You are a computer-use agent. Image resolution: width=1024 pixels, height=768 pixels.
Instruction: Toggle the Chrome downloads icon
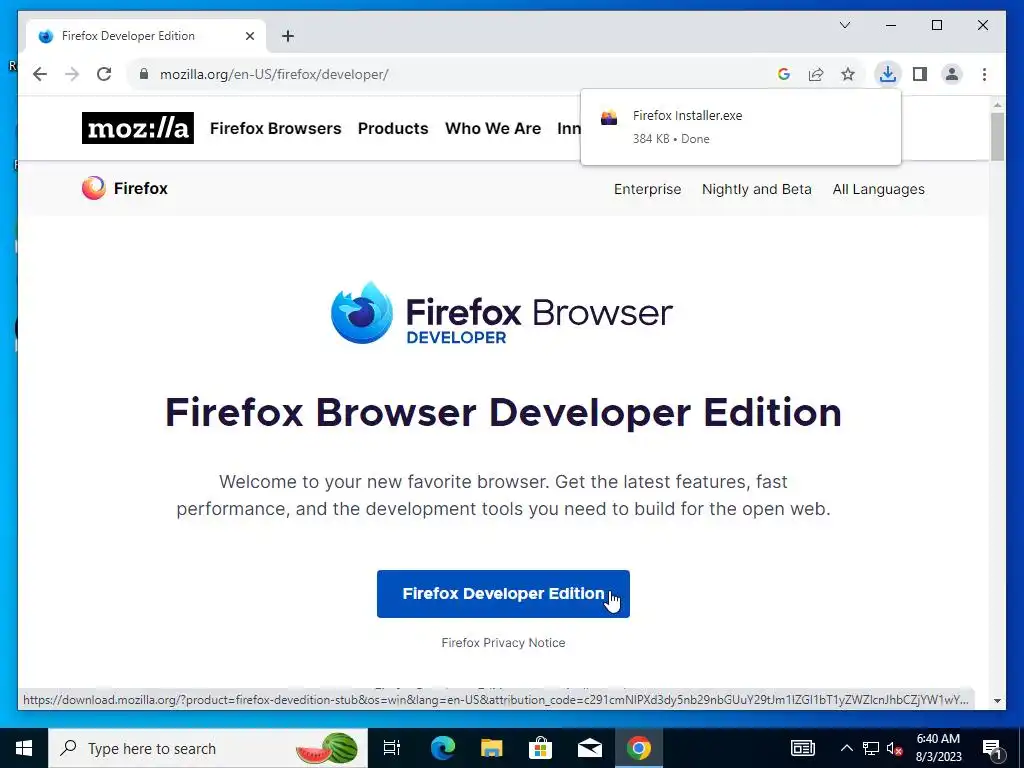click(x=888, y=74)
